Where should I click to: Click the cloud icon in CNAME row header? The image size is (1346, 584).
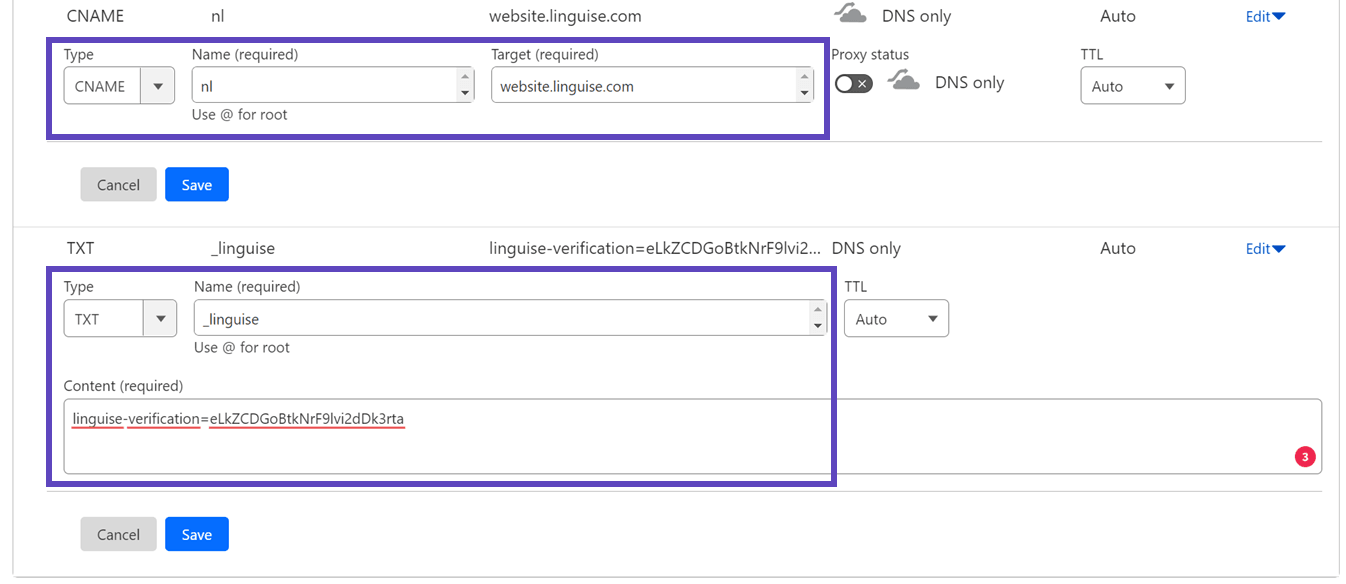click(x=850, y=14)
